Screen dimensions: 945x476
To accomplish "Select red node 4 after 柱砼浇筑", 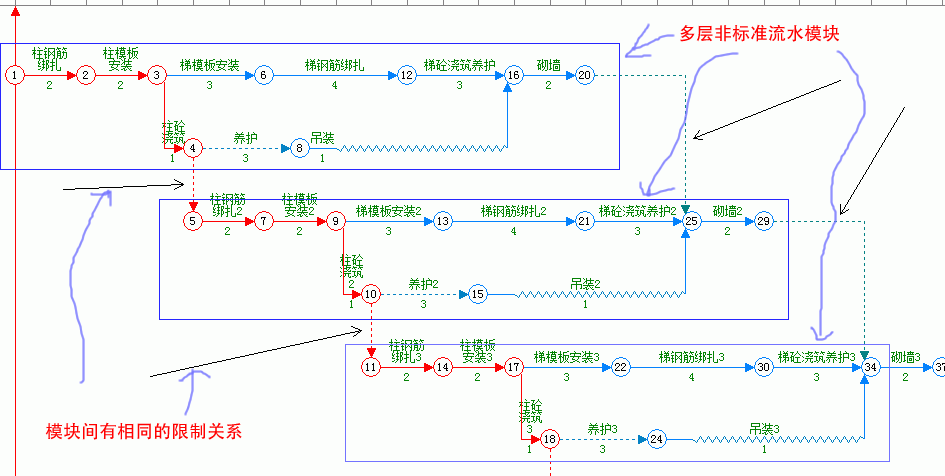I will coord(193,148).
